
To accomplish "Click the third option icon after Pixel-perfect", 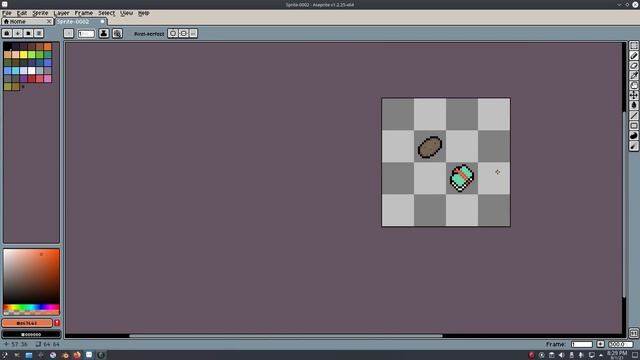I will 193,33.
